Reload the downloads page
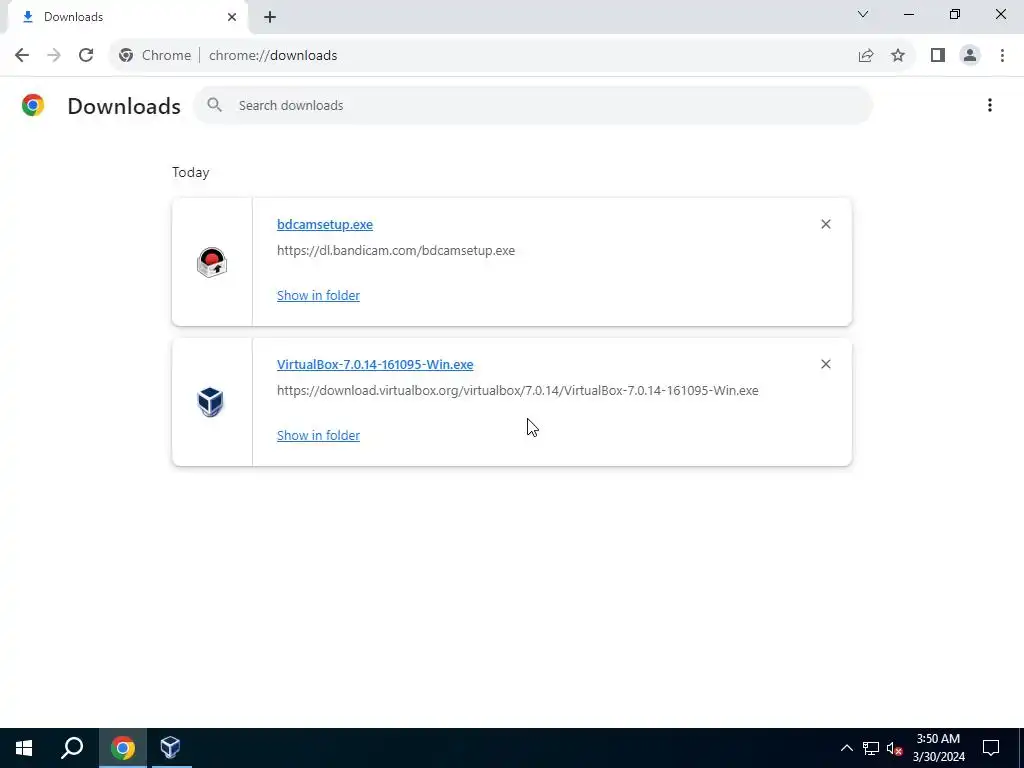Image resolution: width=1024 pixels, height=768 pixels. coord(86,56)
